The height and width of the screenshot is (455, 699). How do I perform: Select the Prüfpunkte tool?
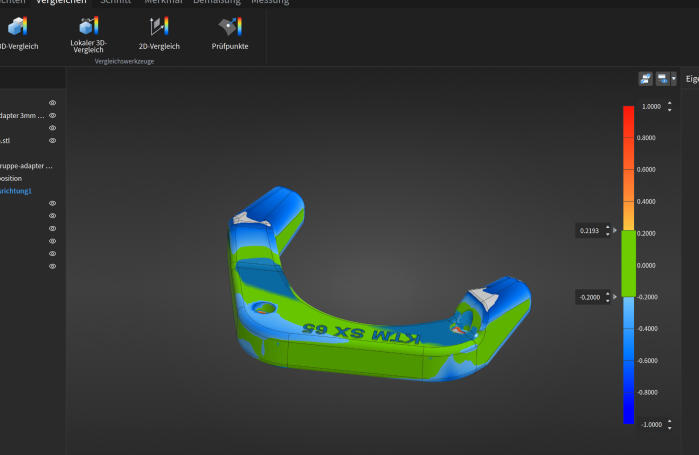pos(230,34)
